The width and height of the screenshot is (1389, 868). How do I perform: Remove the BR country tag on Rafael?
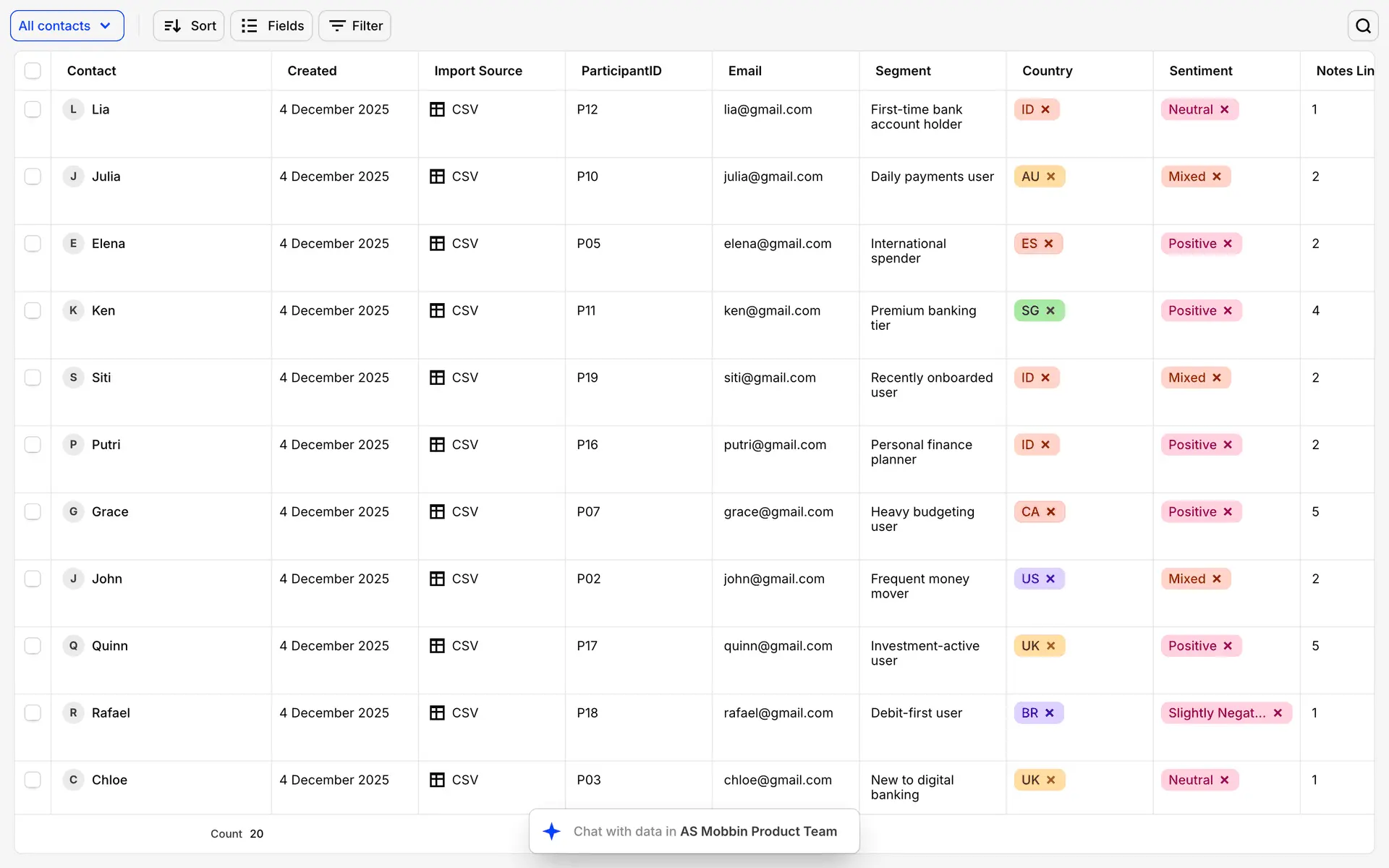coord(1050,713)
